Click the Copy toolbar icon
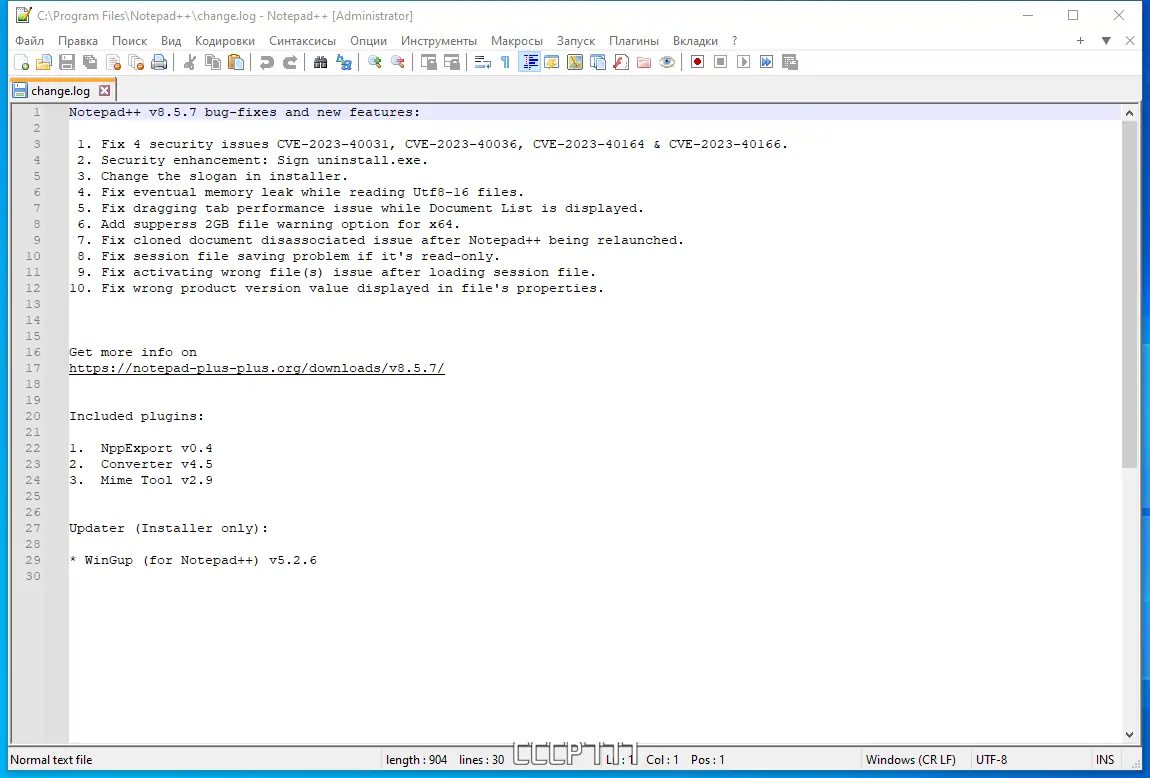 coord(213,62)
